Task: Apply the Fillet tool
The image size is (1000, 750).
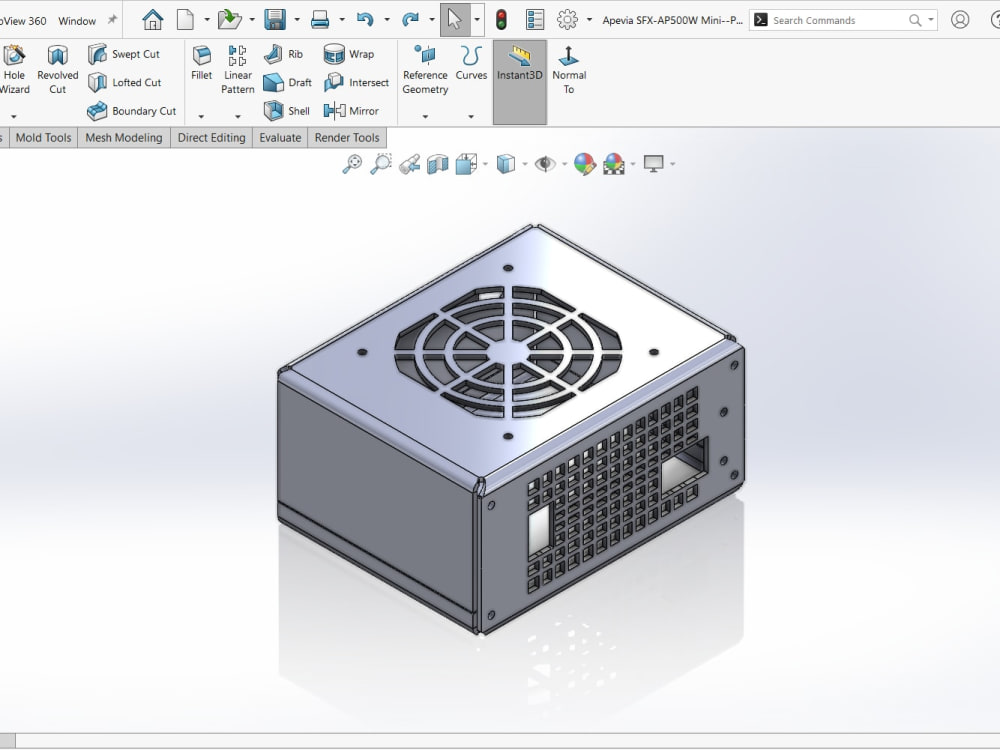Action: [202, 62]
